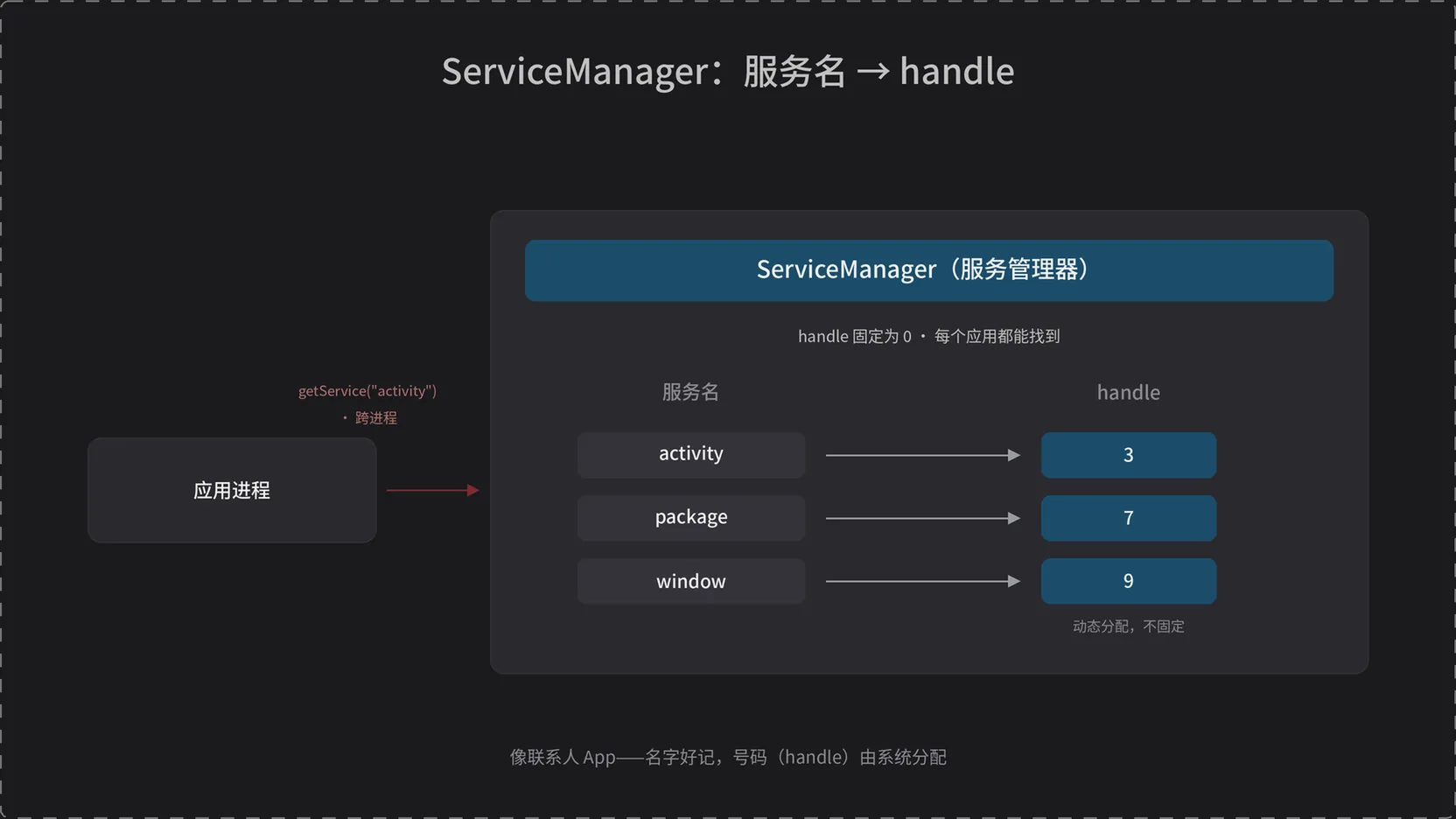Click the getService("activity") label
1456x819 pixels.
(367, 391)
